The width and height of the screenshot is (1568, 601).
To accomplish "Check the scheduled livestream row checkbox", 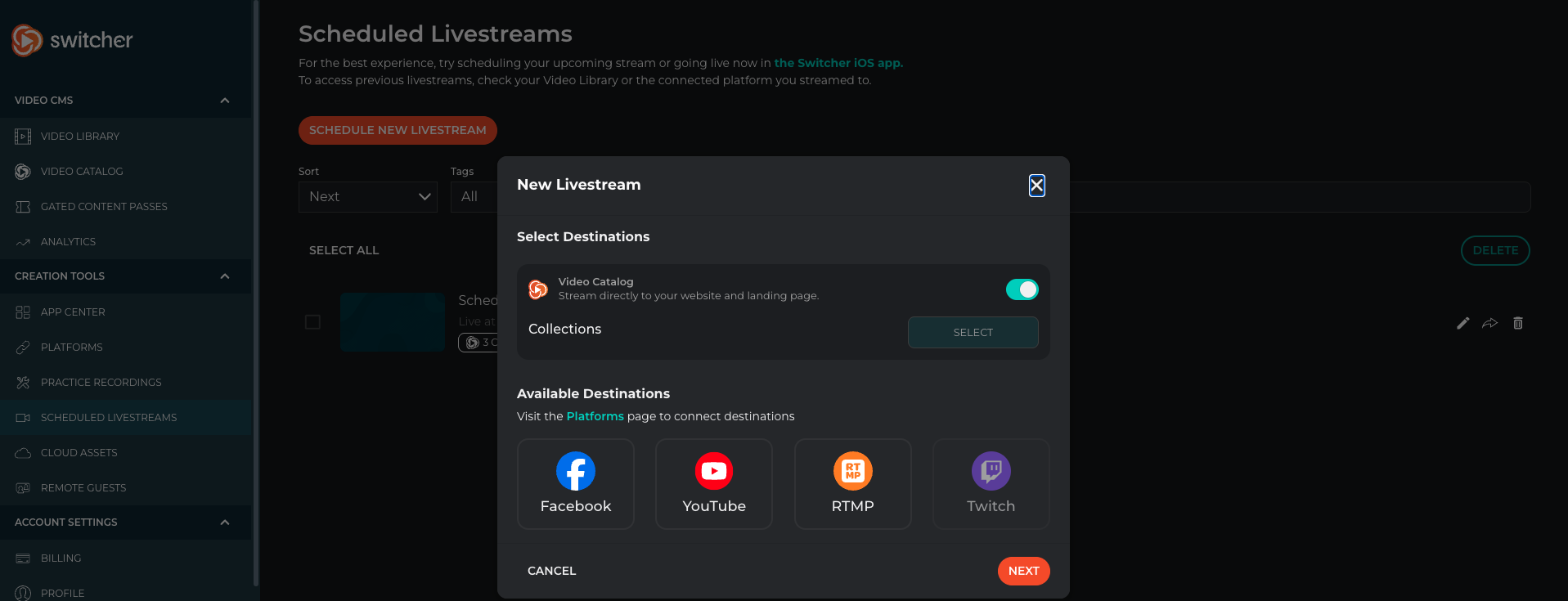I will click(312, 322).
